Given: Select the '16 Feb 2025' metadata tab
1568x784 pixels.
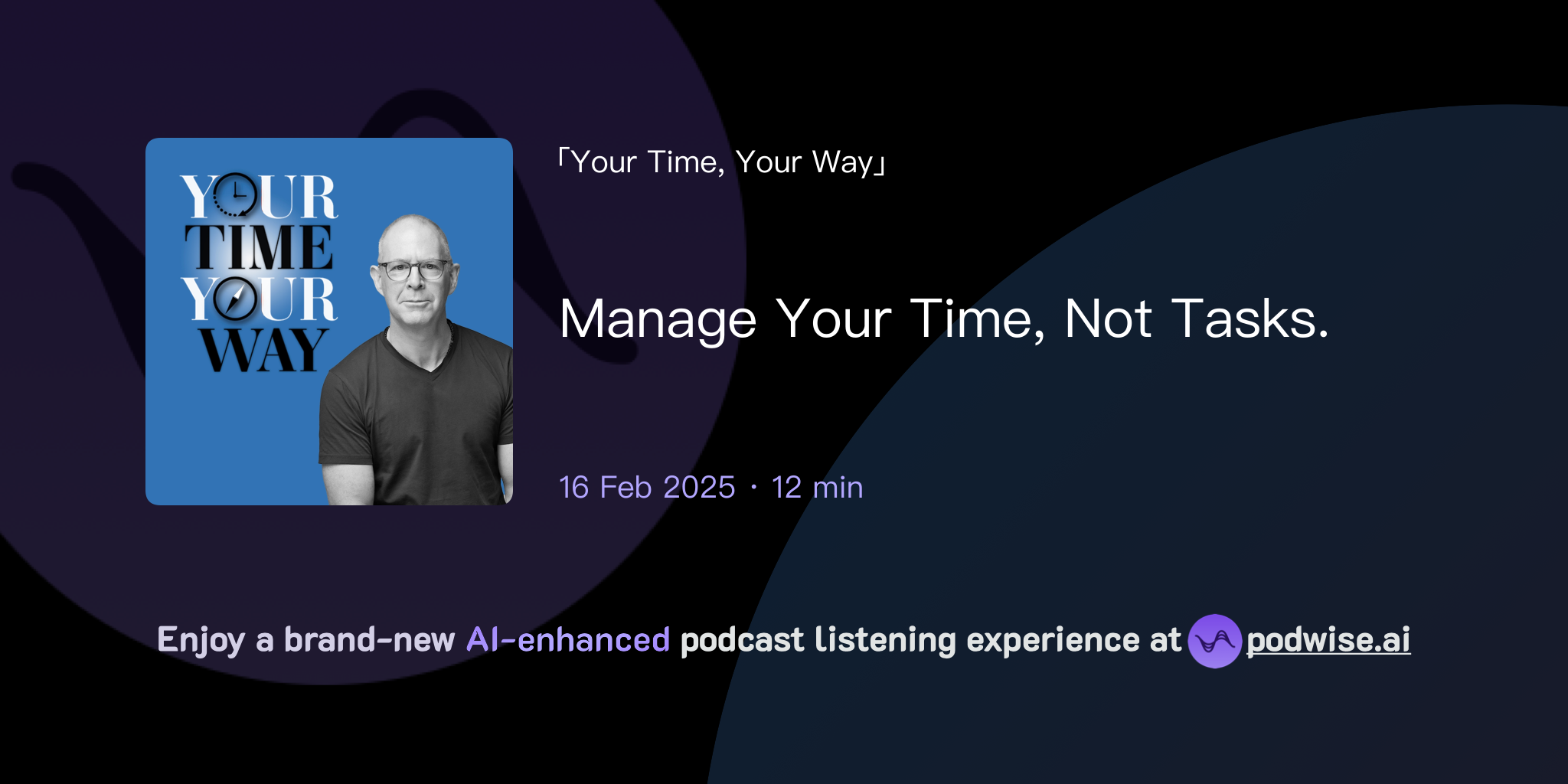Looking at the screenshot, I should (x=645, y=487).
